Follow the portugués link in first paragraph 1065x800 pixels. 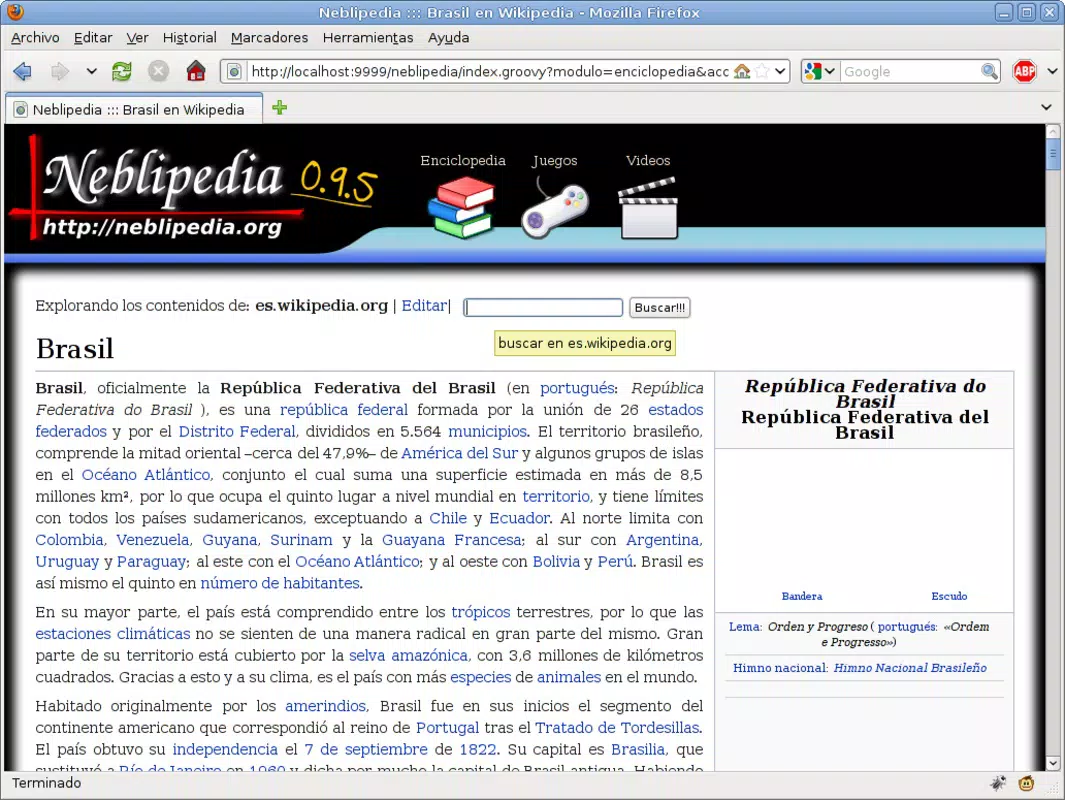point(577,388)
